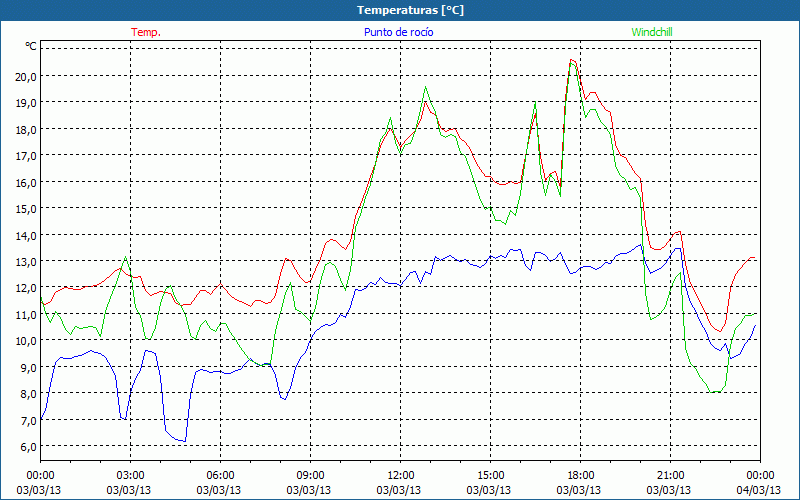Click the '15,0' y-axis value
The width and height of the screenshot is (800, 500).
tap(26, 209)
